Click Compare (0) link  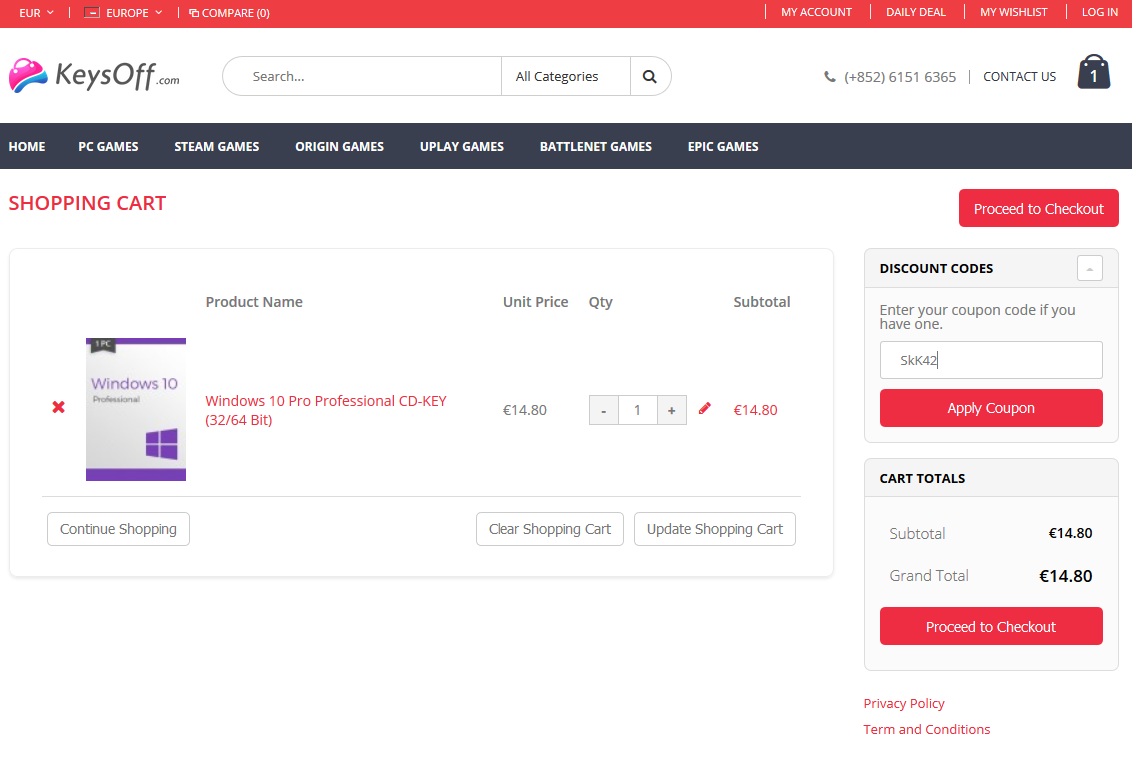click(230, 13)
